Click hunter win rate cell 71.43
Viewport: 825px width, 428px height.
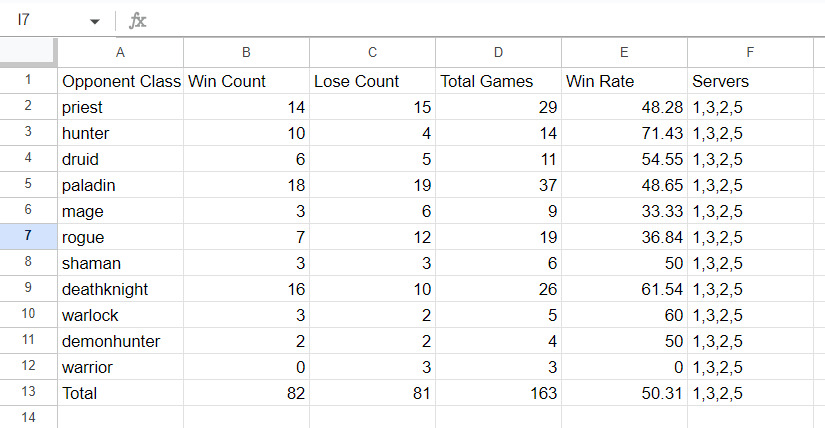tap(624, 133)
